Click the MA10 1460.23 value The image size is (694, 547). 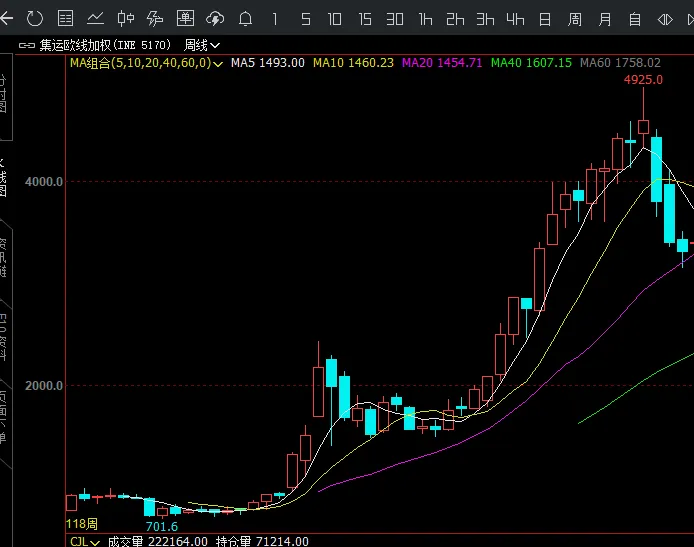pos(353,63)
